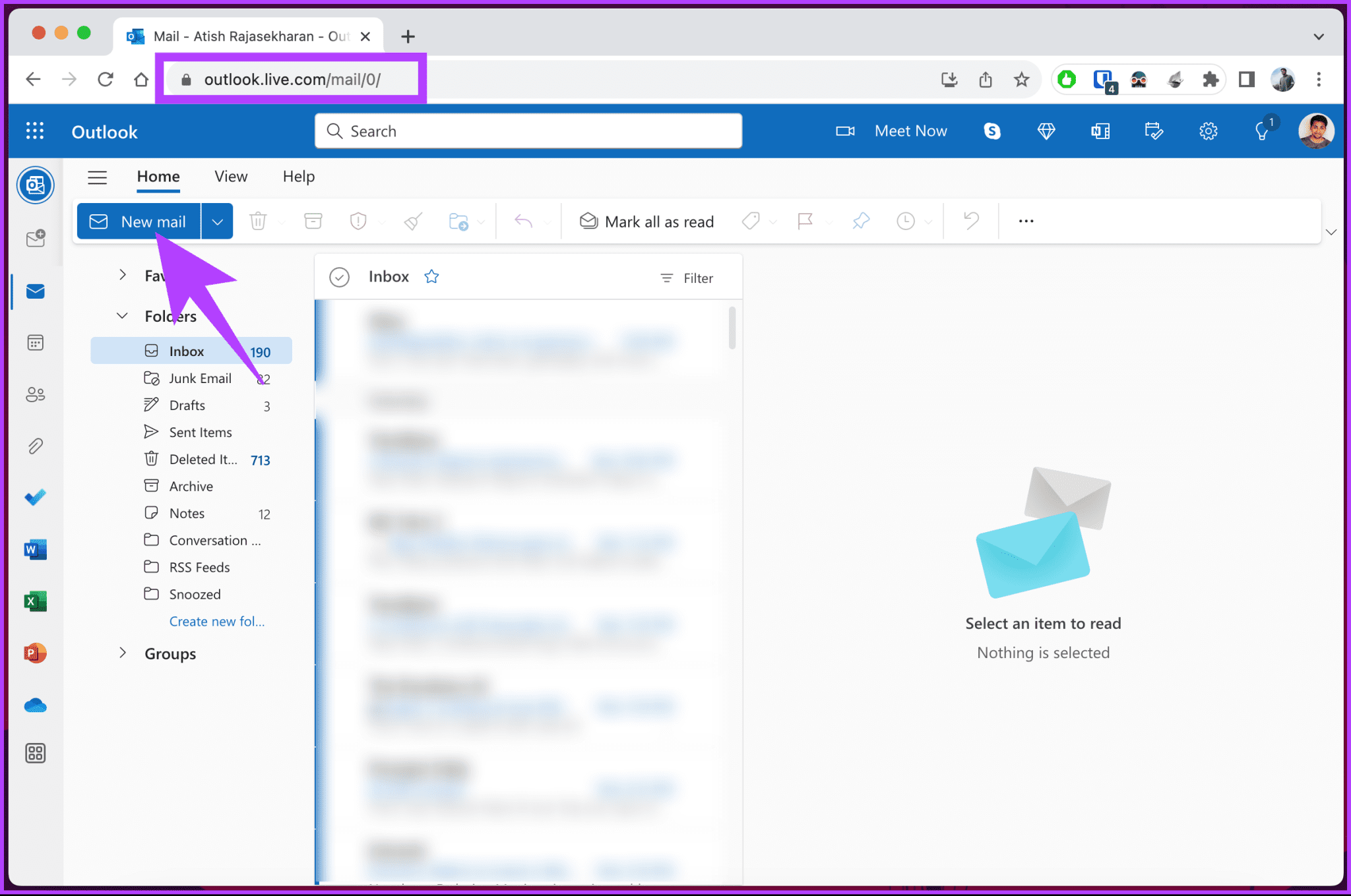Click the more options ellipsis menu

pyautogui.click(x=1024, y=221)
